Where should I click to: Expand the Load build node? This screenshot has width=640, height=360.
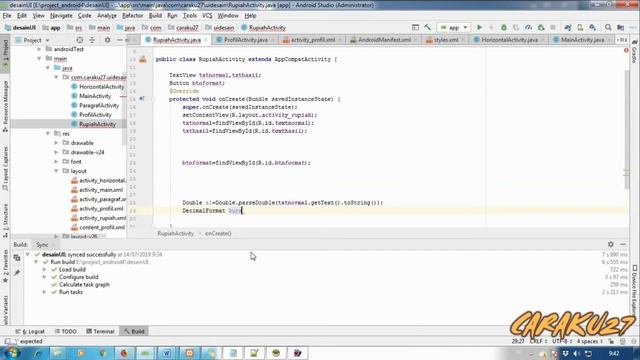(44, 269)
